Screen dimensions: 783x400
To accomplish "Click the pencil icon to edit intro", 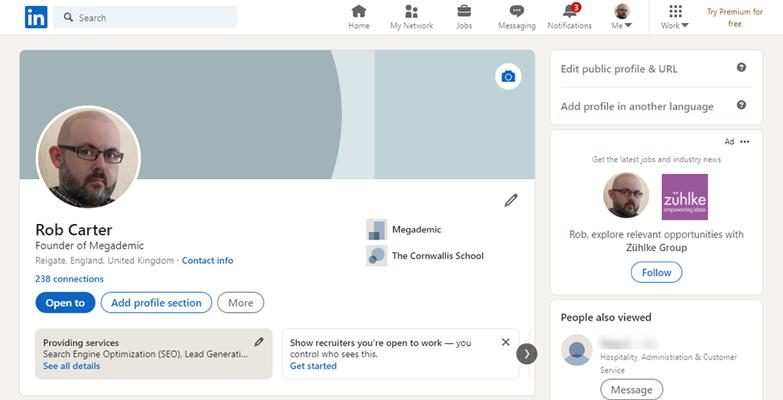I will point(511,200).
